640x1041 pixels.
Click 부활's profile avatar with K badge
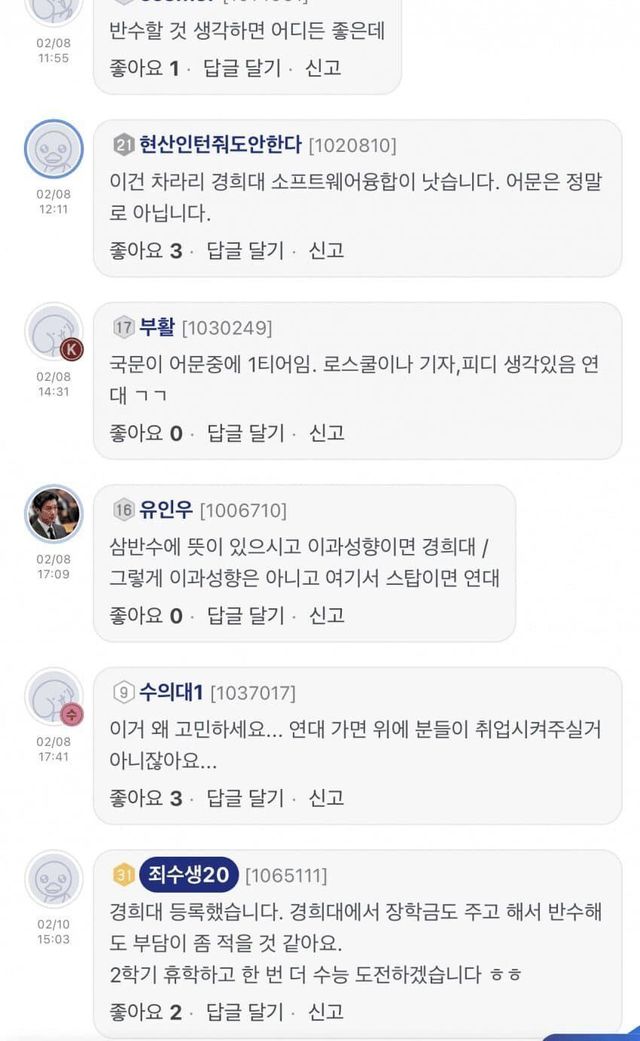53,333
